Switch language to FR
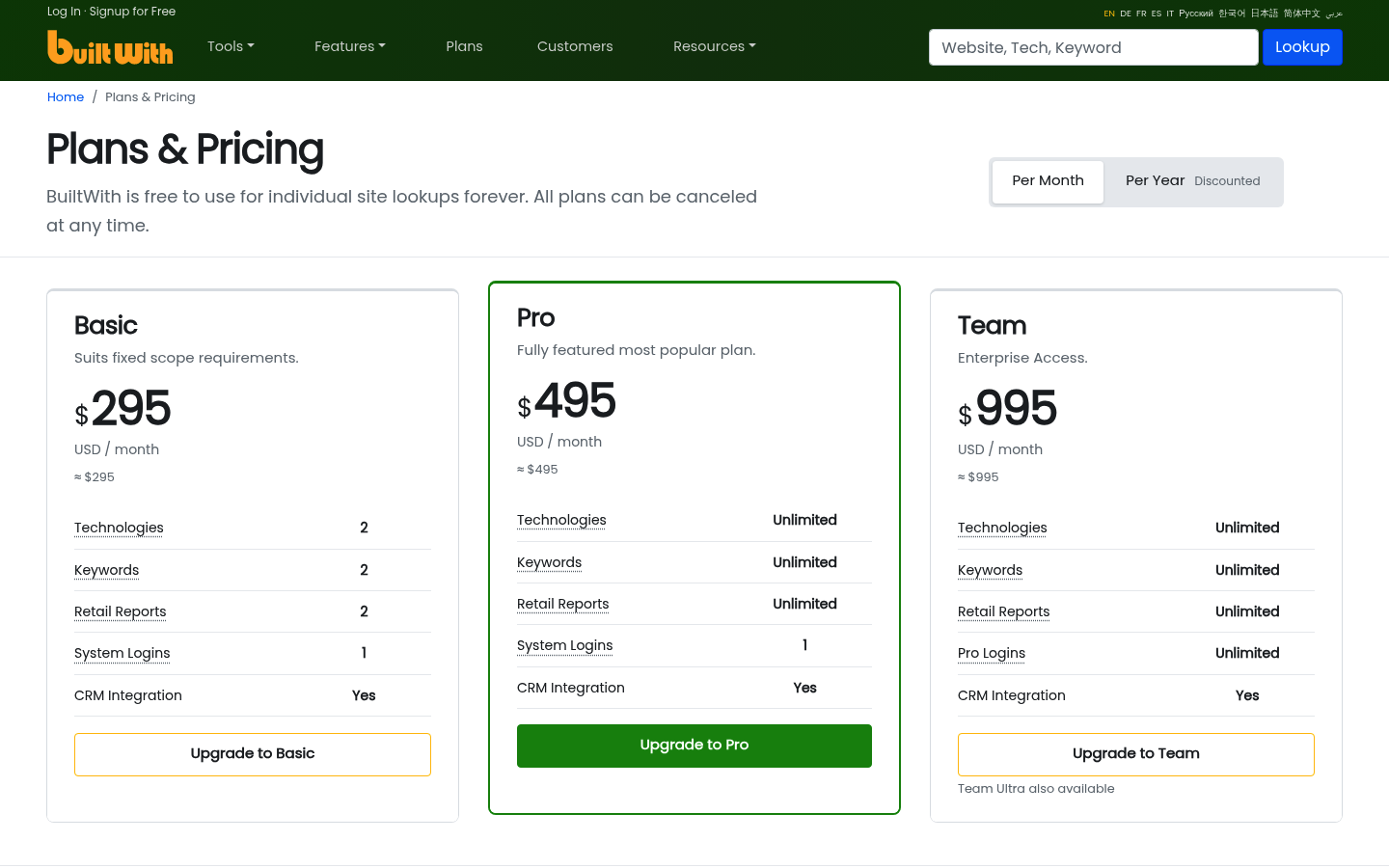This screenshot has height=868, width=1389. point(1141,14)
